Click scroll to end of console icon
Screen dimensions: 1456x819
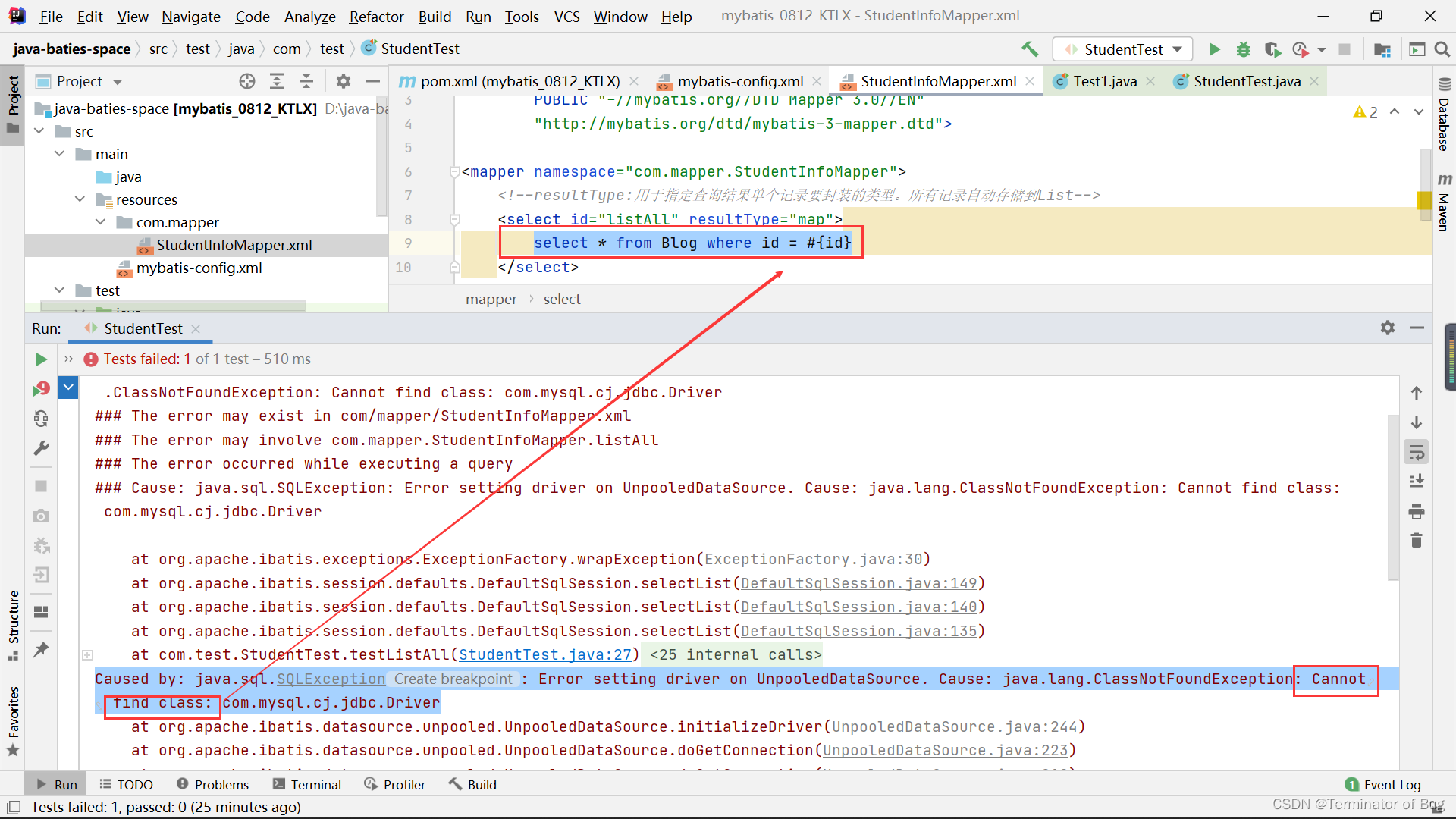coord(1417,481)
